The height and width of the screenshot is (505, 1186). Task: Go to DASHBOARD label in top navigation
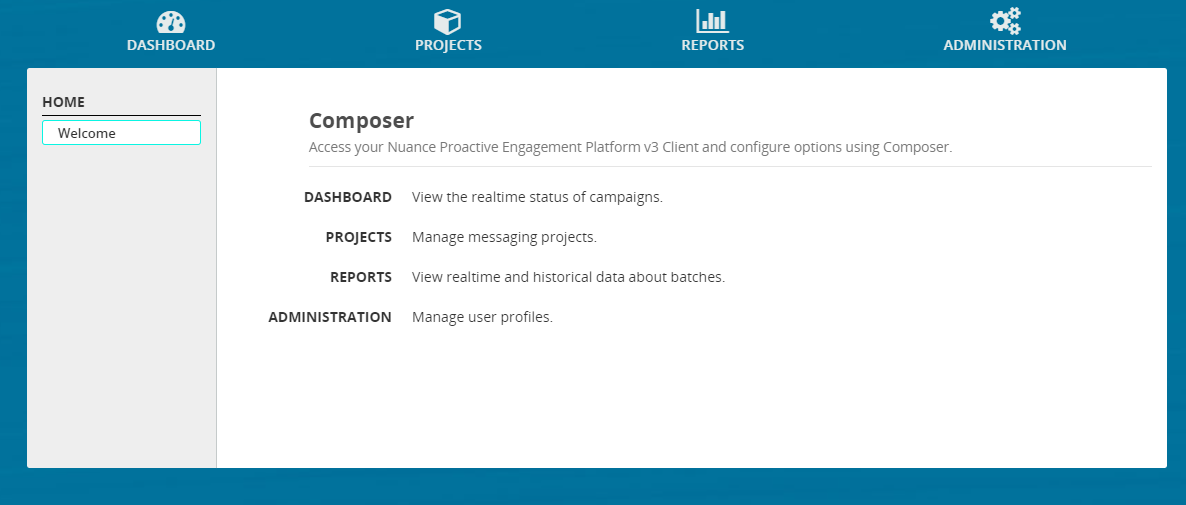[x=171, y=45]
